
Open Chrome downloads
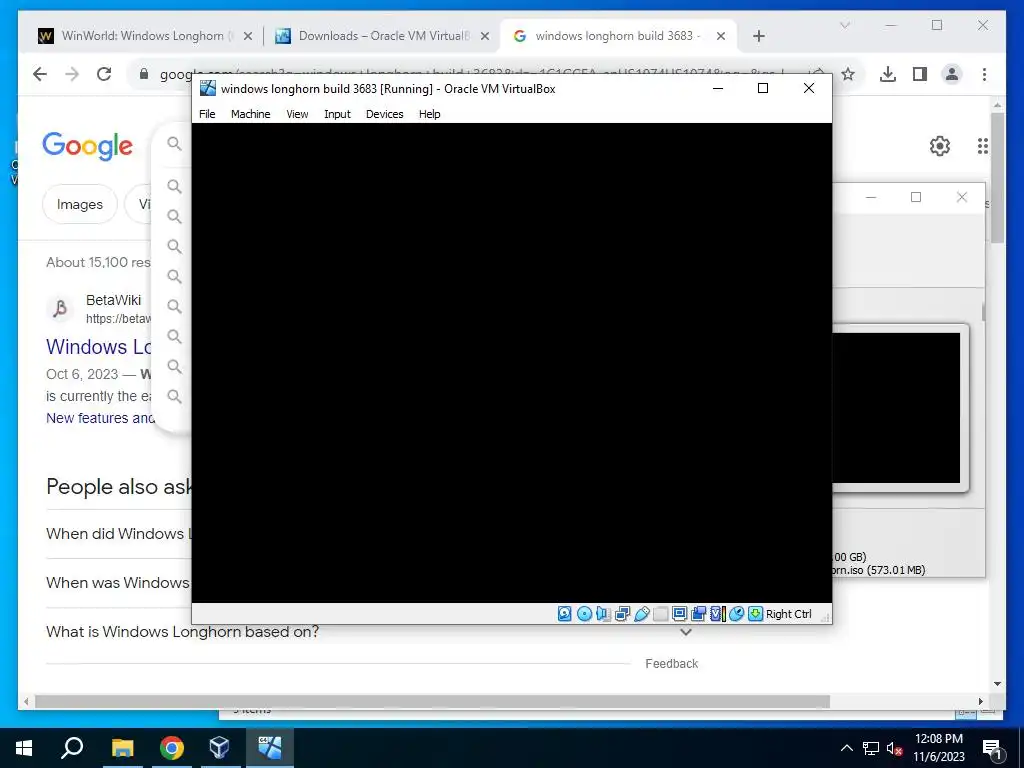(888, 74)
